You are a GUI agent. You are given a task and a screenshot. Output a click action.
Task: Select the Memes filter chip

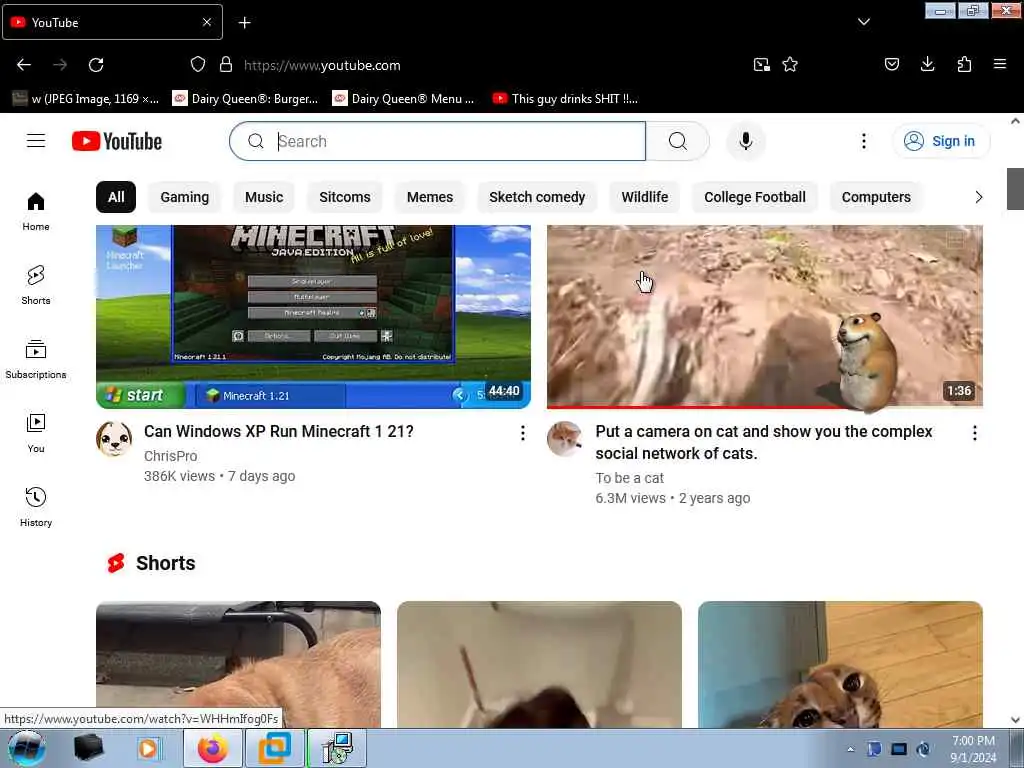click(x=430, y=197)
